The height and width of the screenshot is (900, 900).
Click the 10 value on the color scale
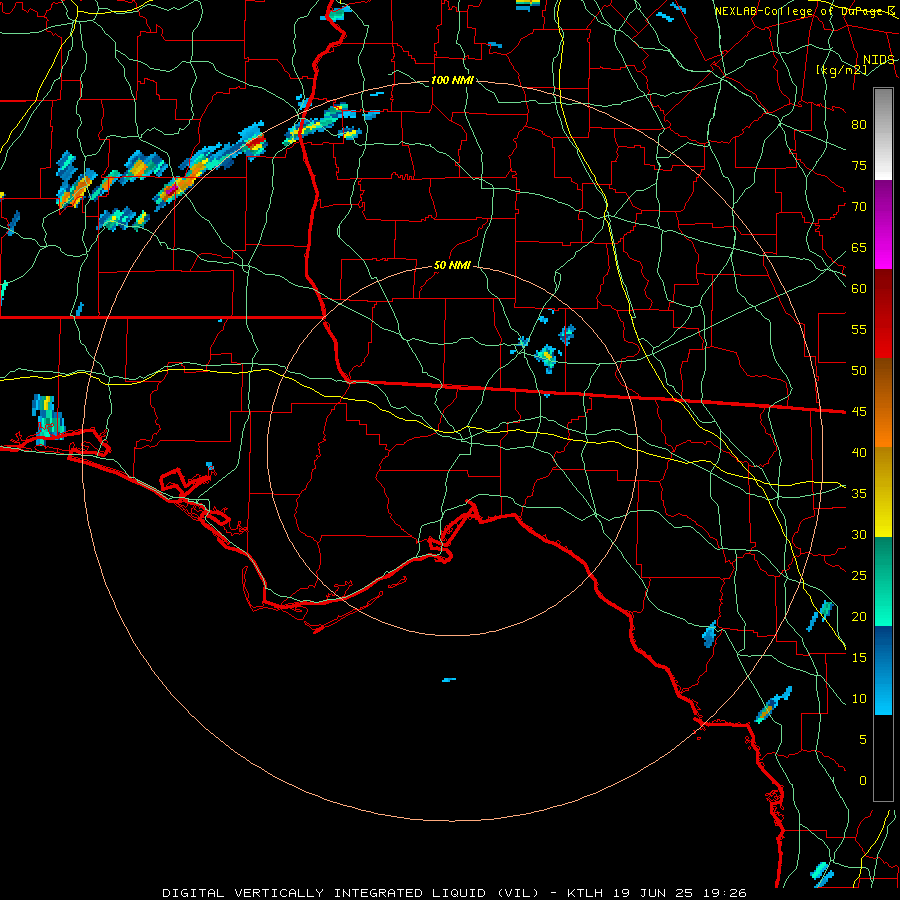[859, 699]
